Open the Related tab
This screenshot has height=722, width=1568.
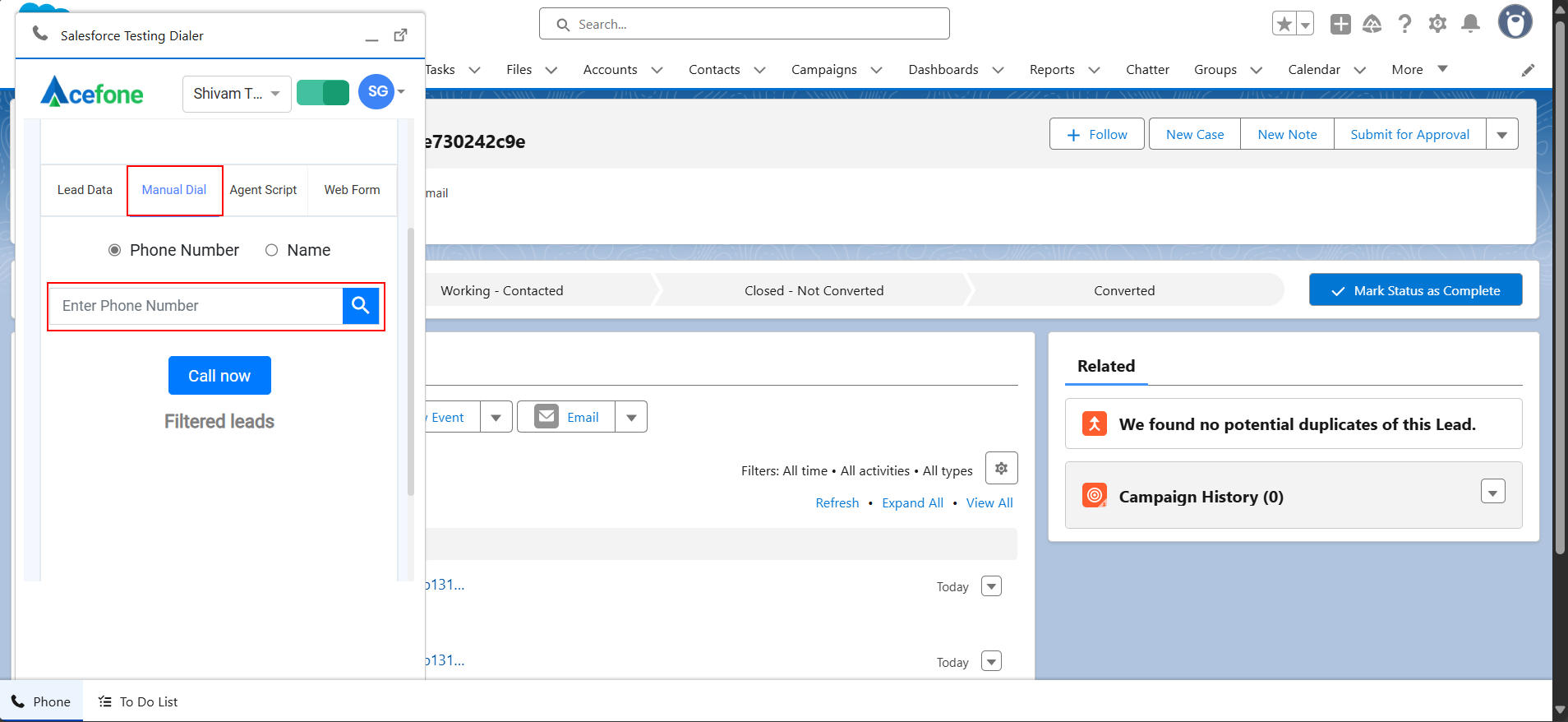[1106, 366]
